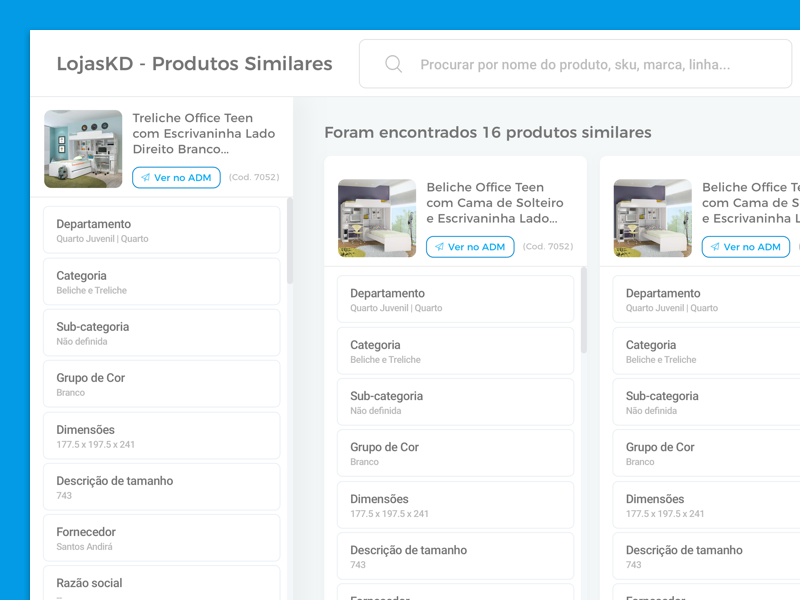Select the Razão social field
Image resolution: width=800 pixels, height=600 pixels.
[x=162, y=583]
